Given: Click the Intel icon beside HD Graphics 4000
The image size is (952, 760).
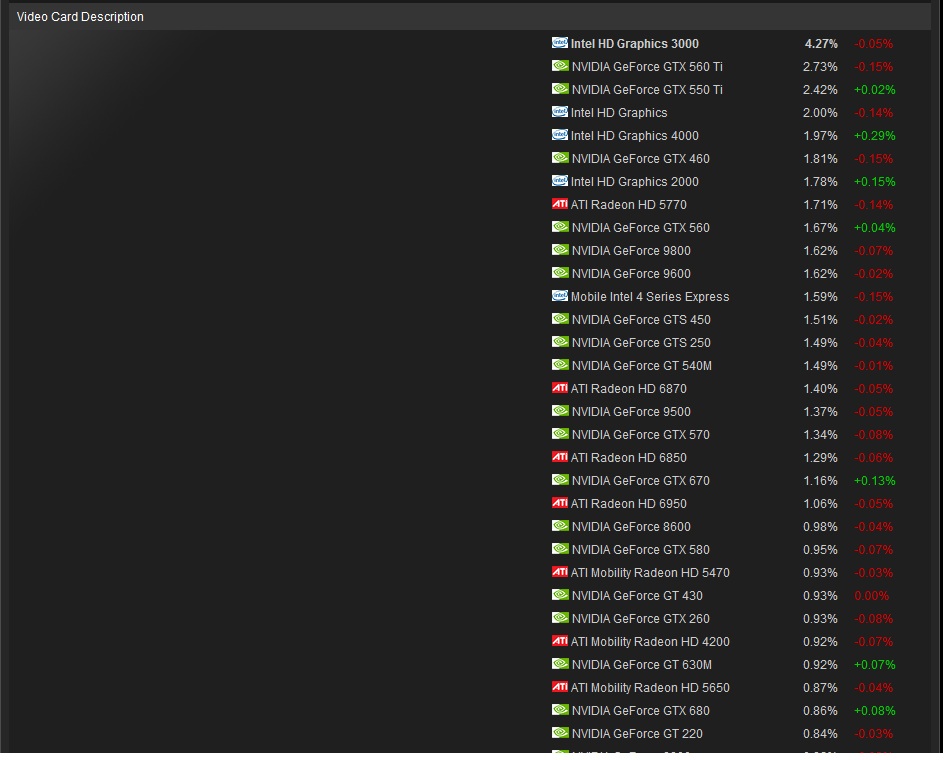Looking at the screenshot, I should tap(559, 135).
